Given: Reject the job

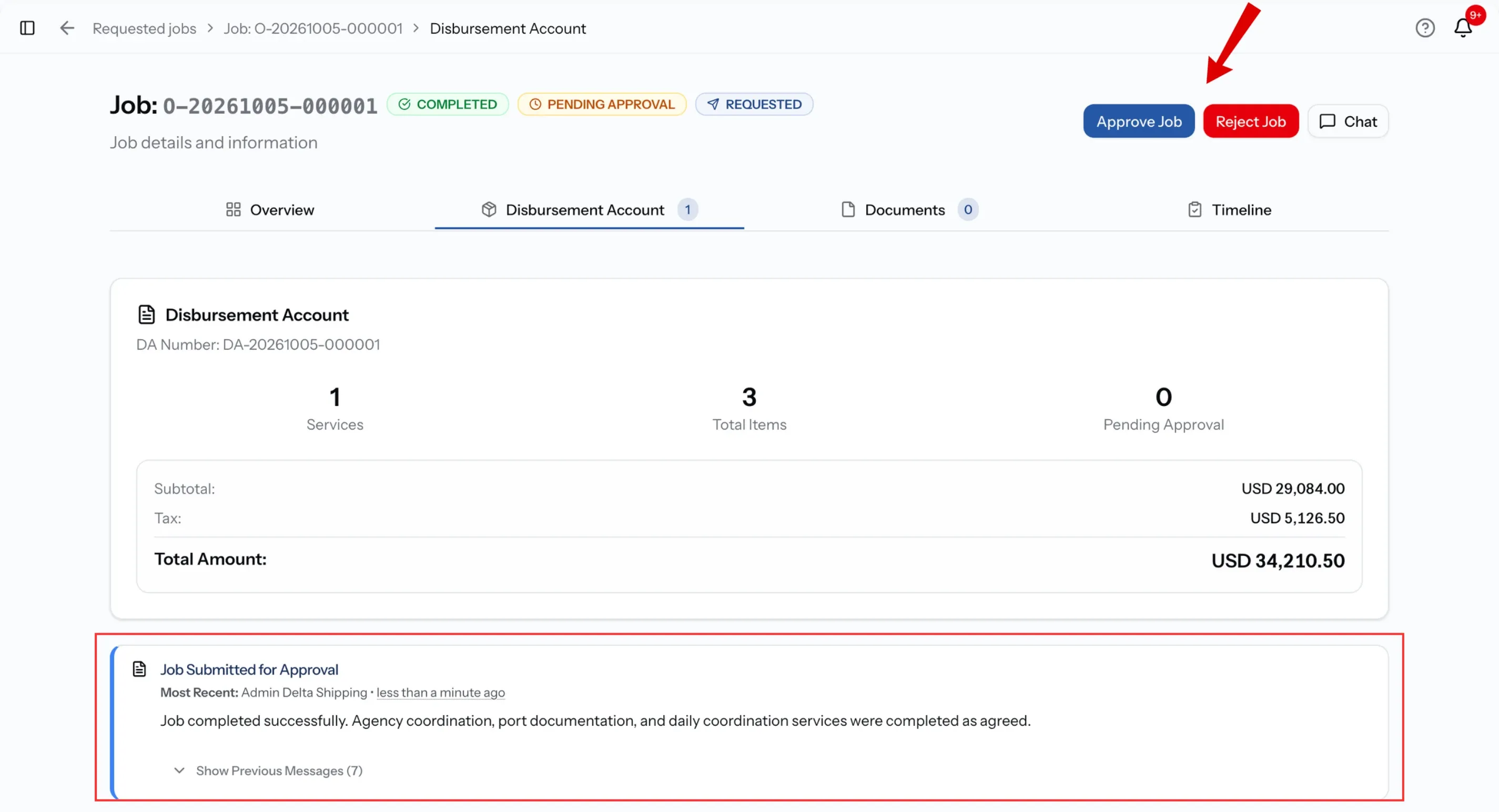Looking at the screenshot, I should pyautogui.click(x=1251, y=121).
